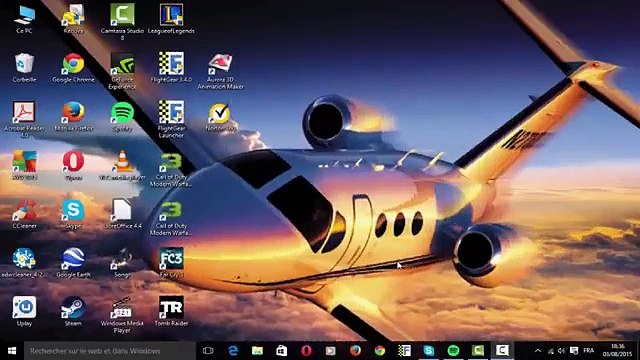Select the Google Earth desktop shortcut
Screen dimensions: 640x360
(73, 262)
